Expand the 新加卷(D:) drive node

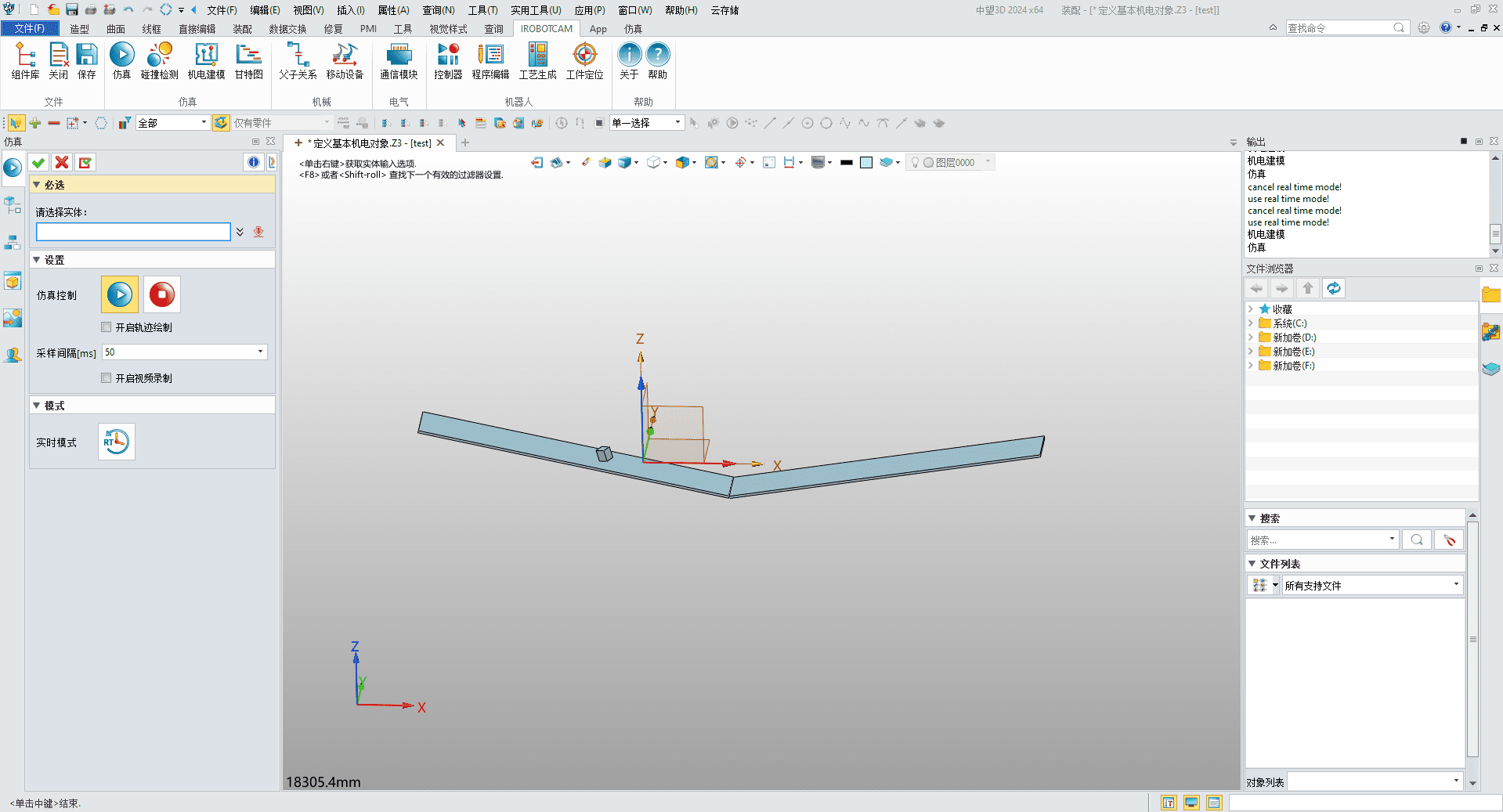click(x=1251, y=337)
